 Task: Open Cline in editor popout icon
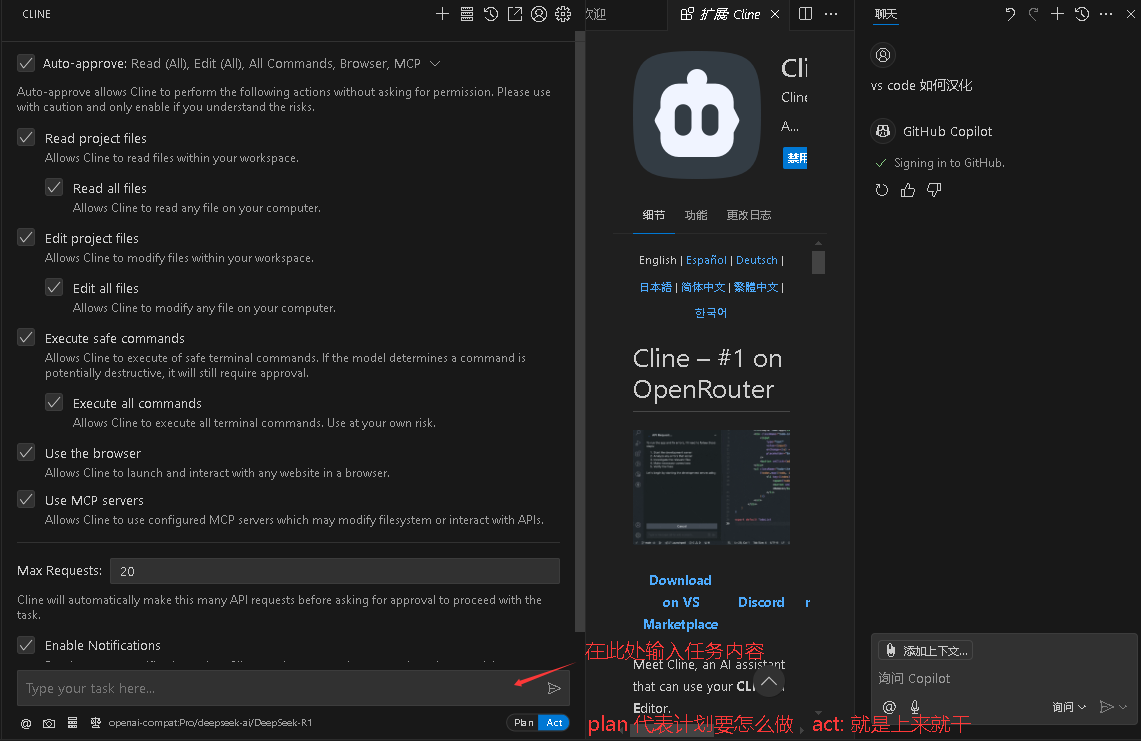(514, 14)
